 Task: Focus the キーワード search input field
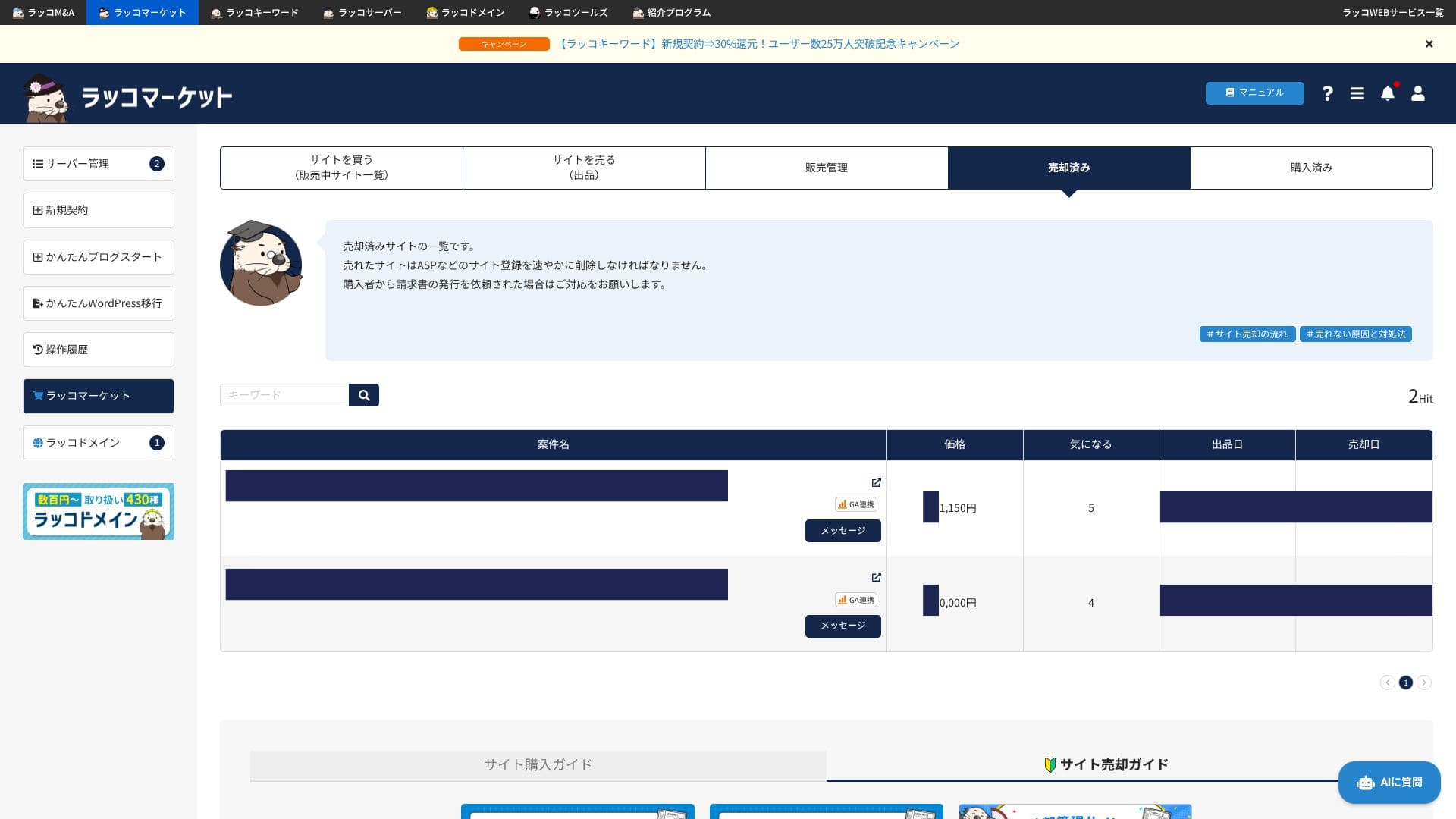click(x=284, y=395)
